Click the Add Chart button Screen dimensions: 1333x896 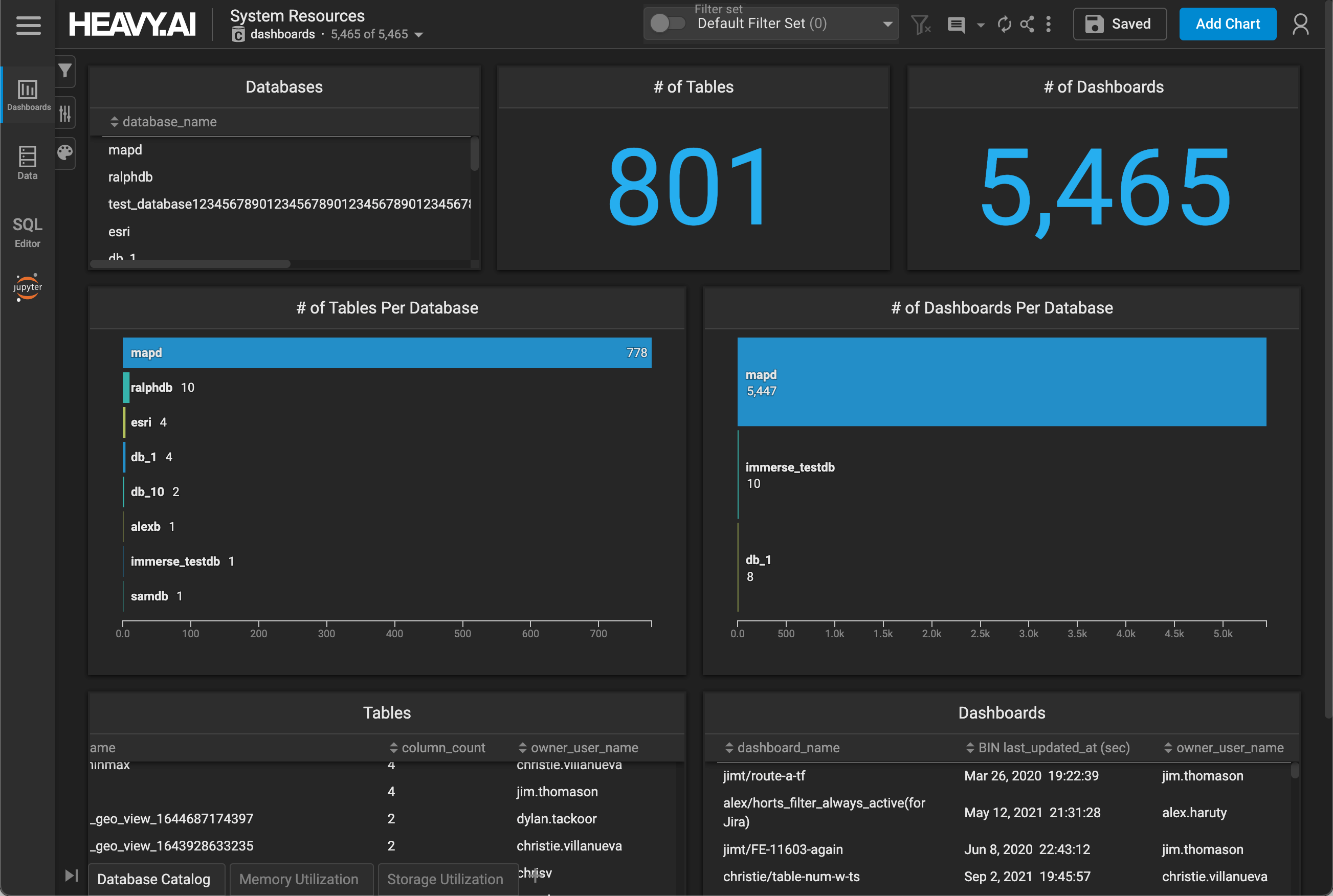click(x=1227, y=24)
